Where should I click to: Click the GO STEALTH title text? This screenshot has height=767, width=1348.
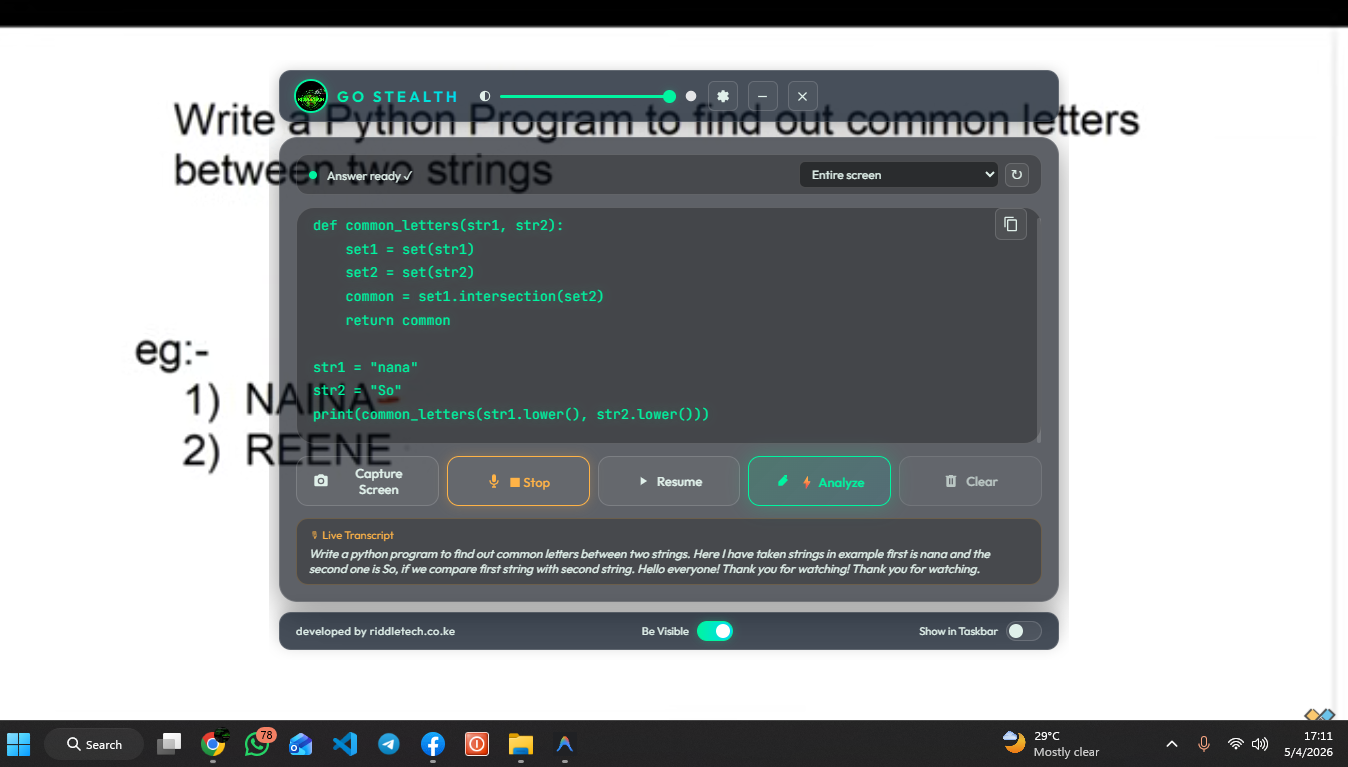(397, 97)
